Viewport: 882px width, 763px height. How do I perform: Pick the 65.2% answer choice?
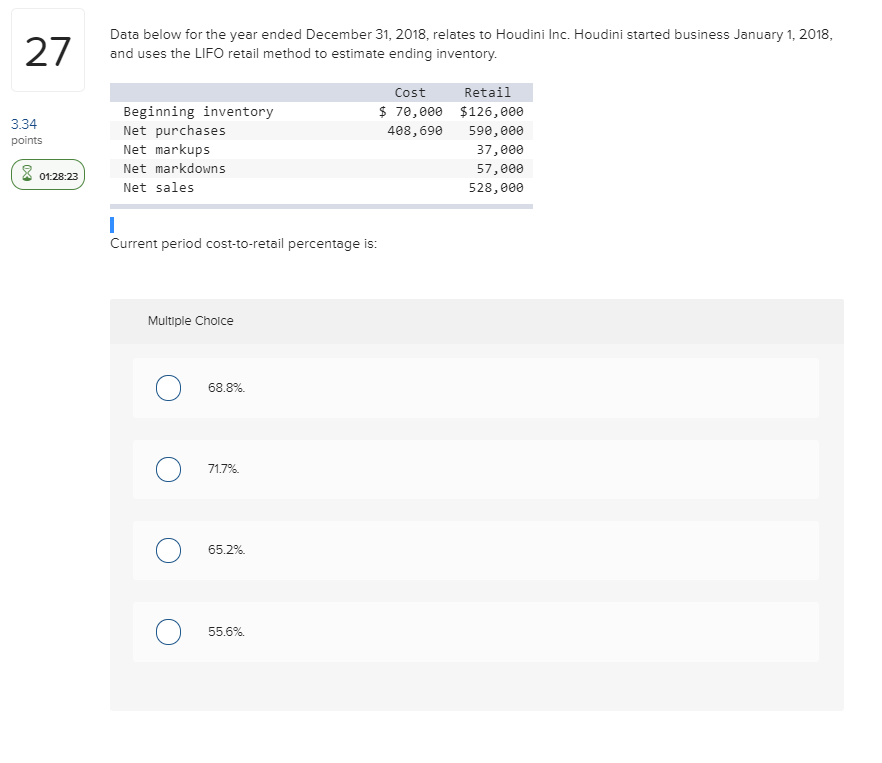tap(168, 550)
